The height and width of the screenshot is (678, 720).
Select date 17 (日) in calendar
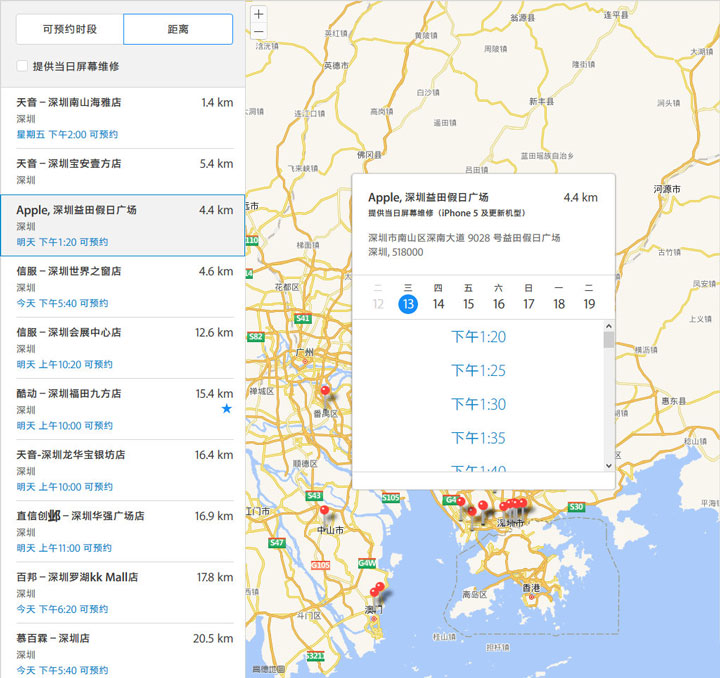pyautogui.click(x=529, y=304)
